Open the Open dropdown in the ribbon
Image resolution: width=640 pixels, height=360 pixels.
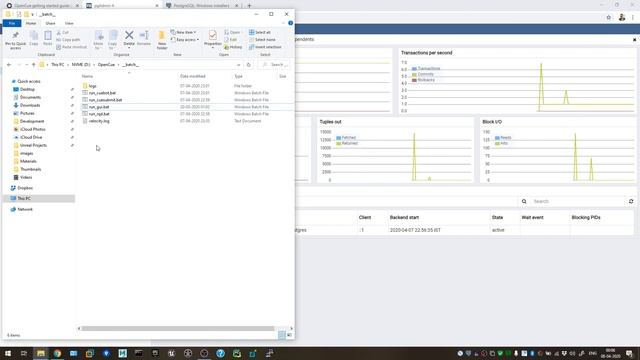click(x=232, y=32)
